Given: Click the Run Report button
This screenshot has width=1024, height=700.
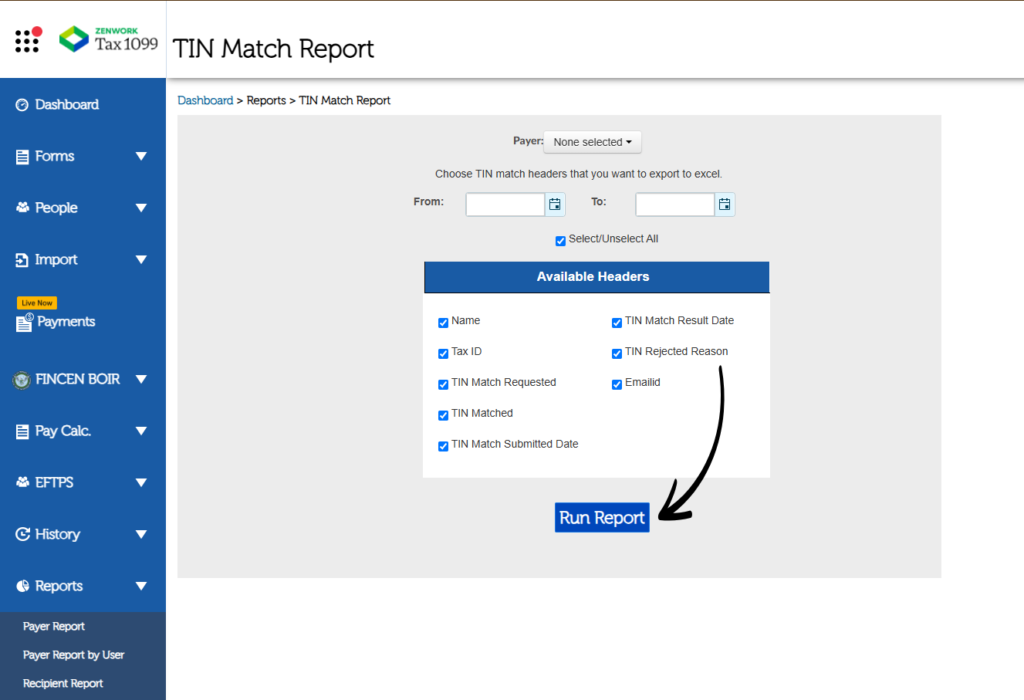Looking at the screenshot, I should [x=602, y=517].
